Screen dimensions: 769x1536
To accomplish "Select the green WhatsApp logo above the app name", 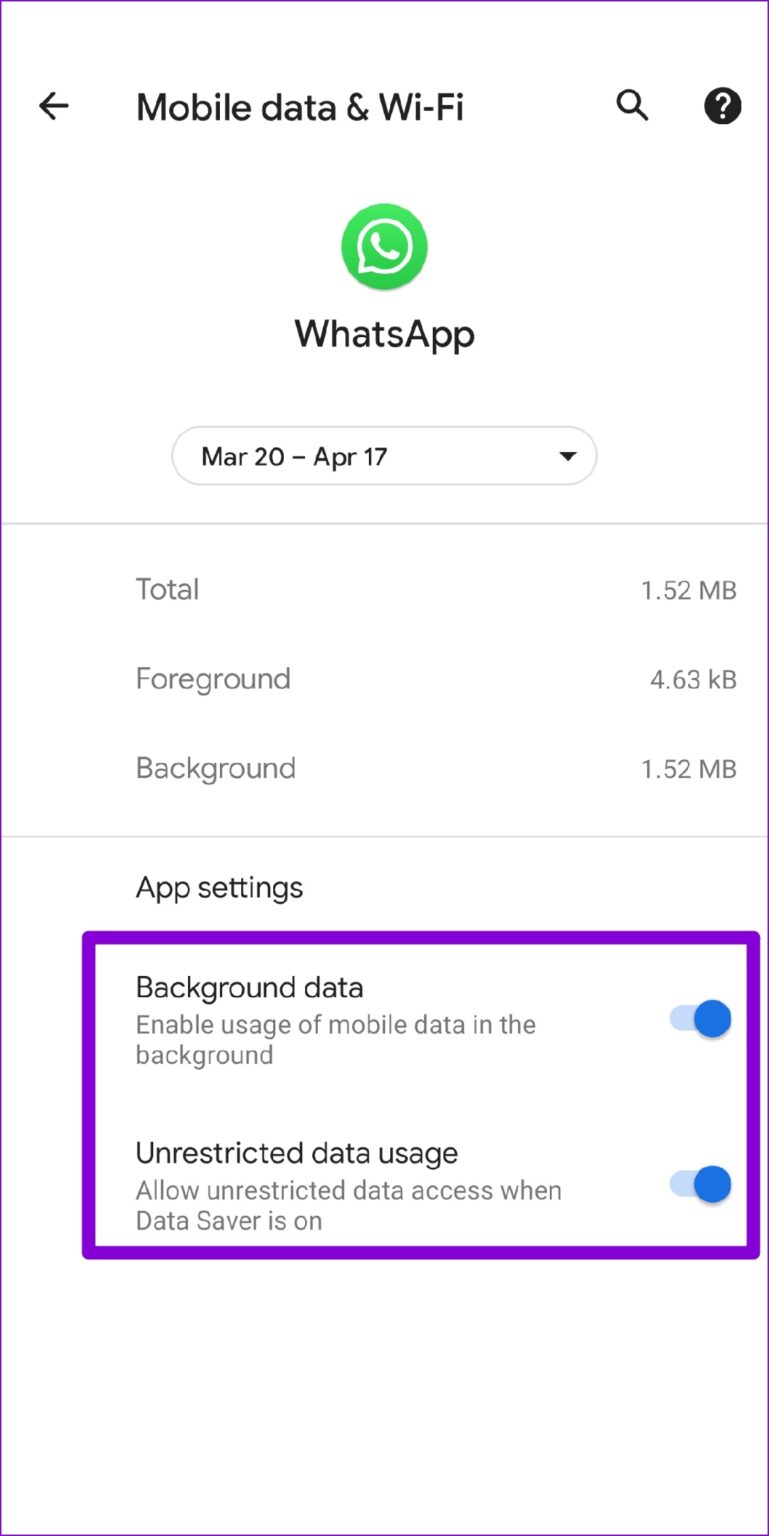I will (x=384, y=246).
